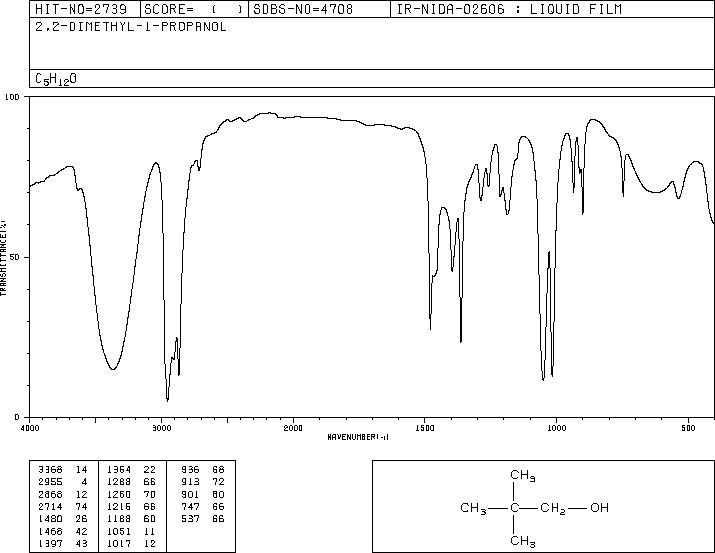Click the bottom CH3 group in structure
The width and height of the screenshot is (715, 553).
tap(523, 541)
